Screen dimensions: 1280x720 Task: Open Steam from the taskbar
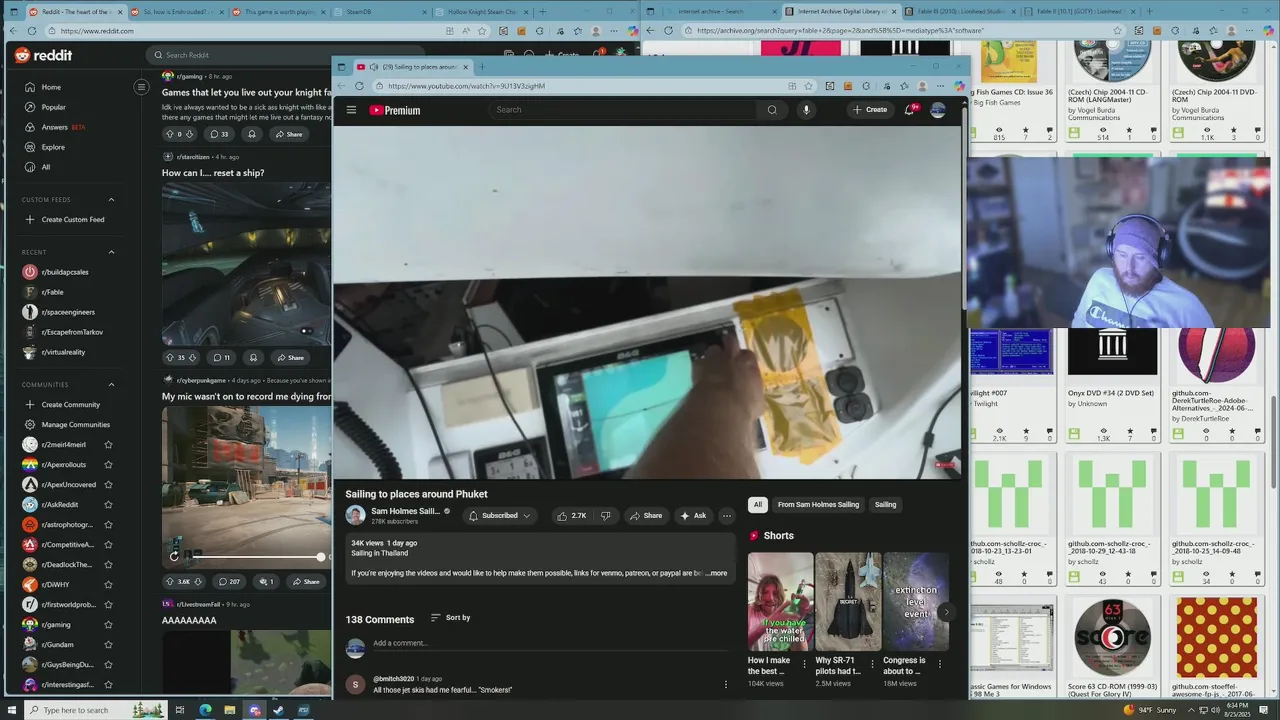(278, 710)
